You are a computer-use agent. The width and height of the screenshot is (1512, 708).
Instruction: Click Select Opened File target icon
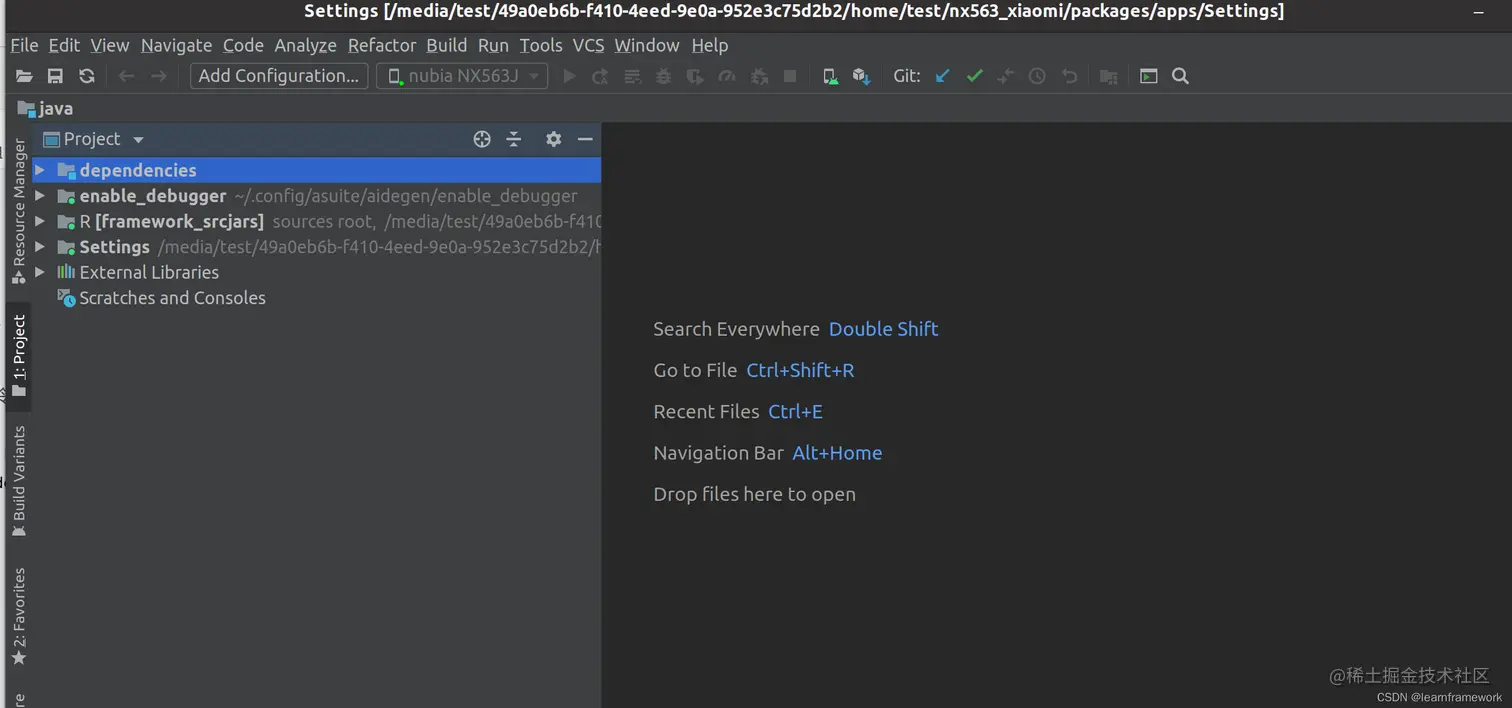pyautogui.click(x=482, y=139)
